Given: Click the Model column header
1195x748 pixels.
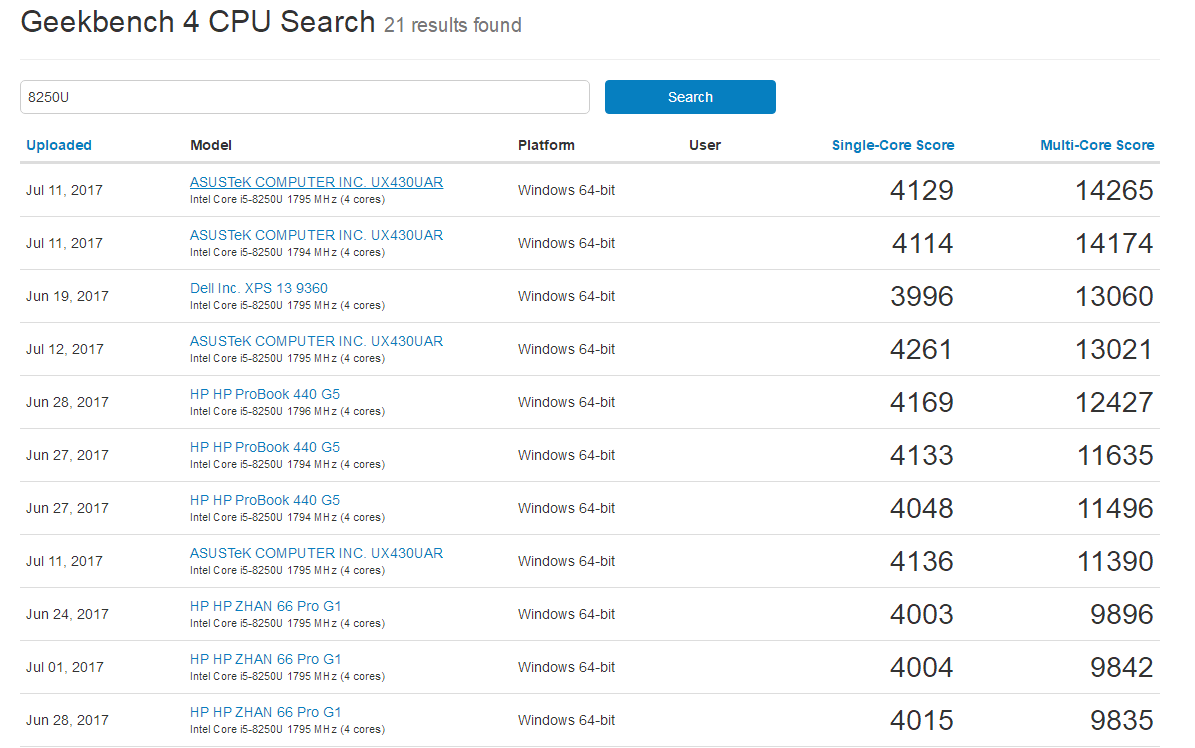Looking at the screenshot, I should click(x=211, y=145).
